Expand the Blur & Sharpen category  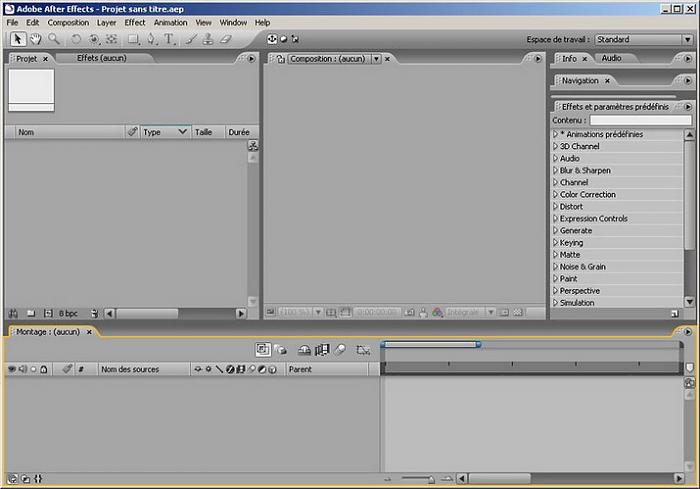555,170
